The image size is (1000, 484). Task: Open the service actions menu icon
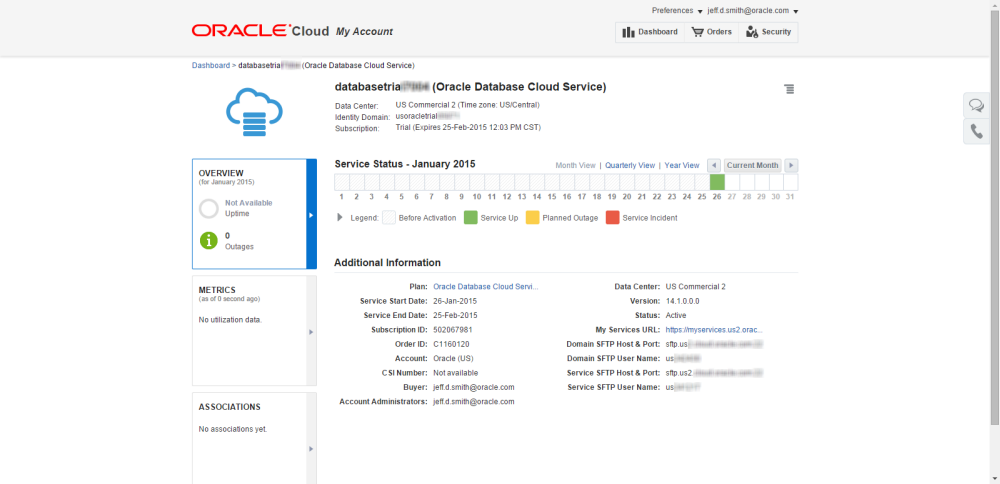[790, 89]
